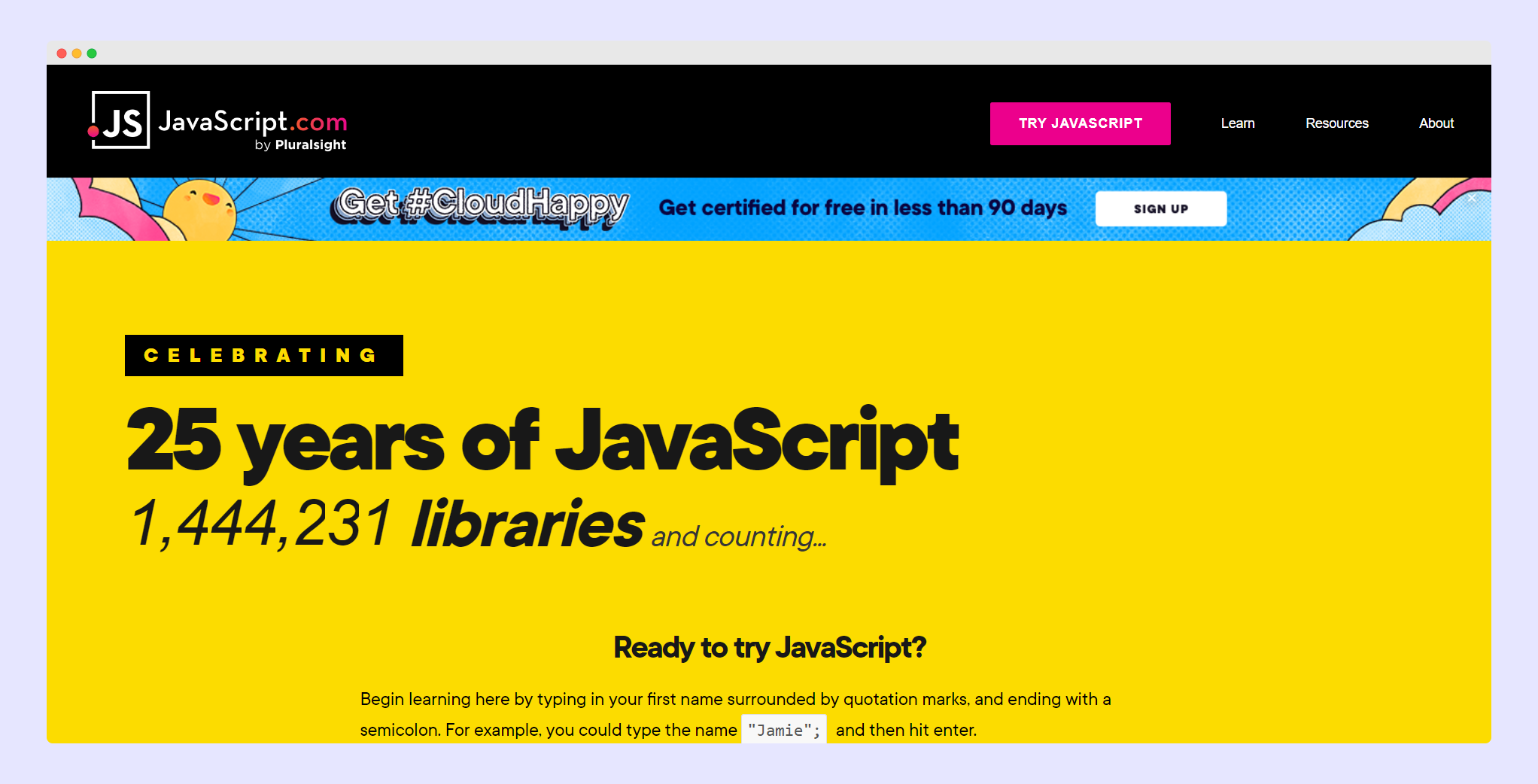This screenshot has width=1538, height=784.
Task: Click the Get #CloudHappy banner title
Action: [x=482, y=206]
